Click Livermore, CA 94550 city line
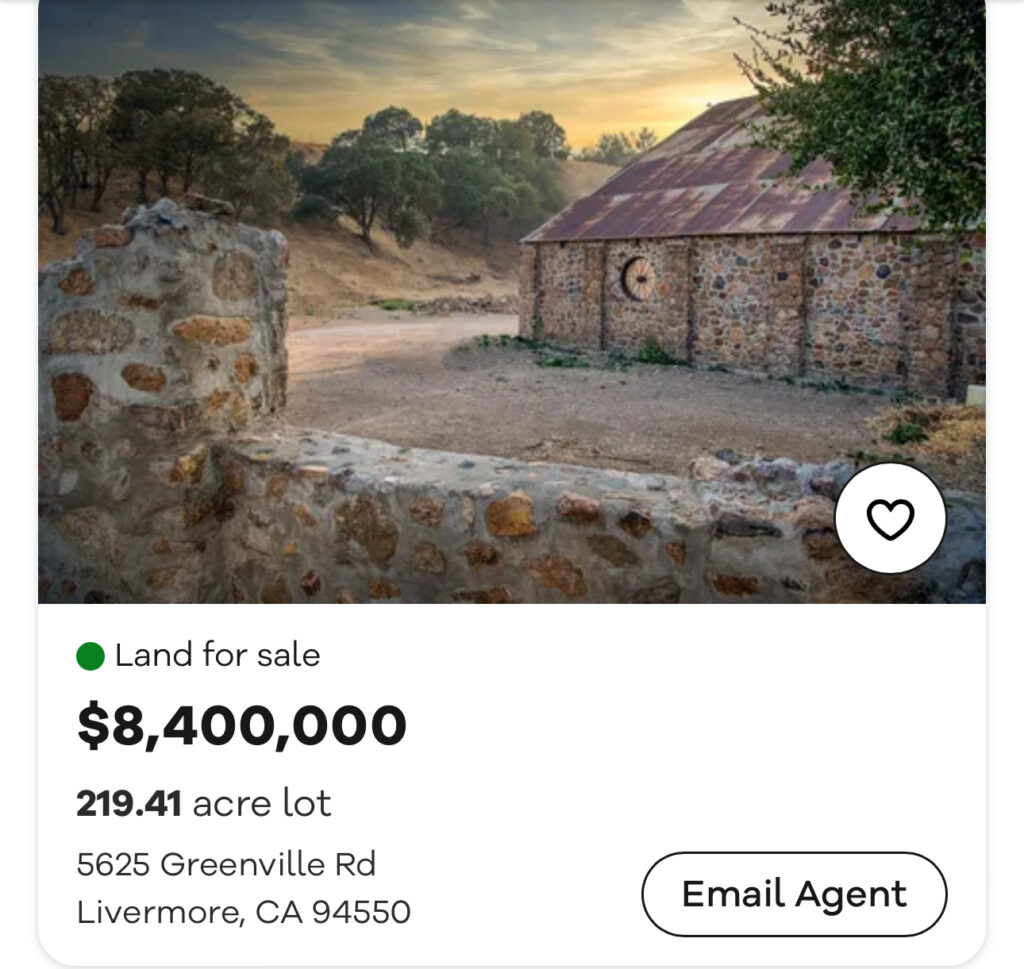Image resolution: width=1024 pixels, height=969 pixels. tap(243, 912)
